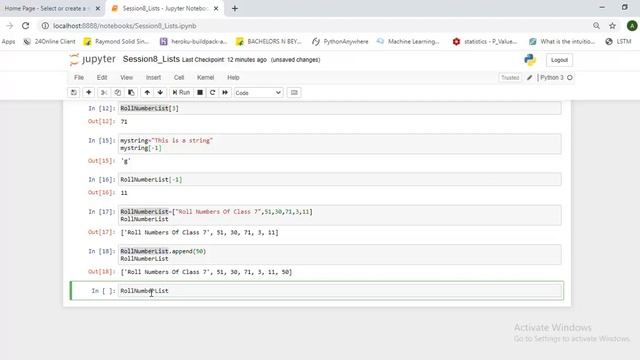Select the In [17] RollNumberList assignment cell
This screenshot has height=360, width=640.
tap(340, 215)
